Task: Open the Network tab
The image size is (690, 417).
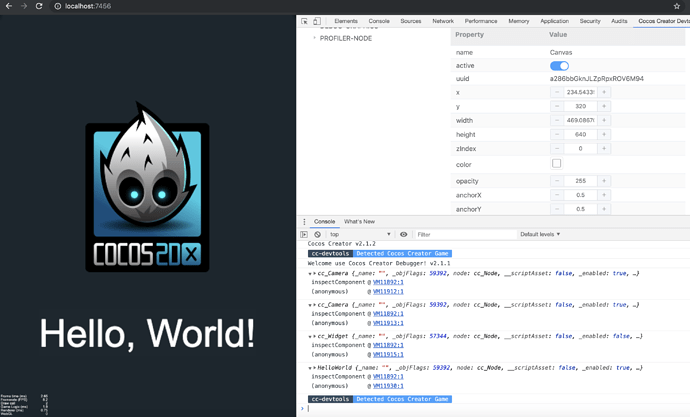Action: (443, 21)
